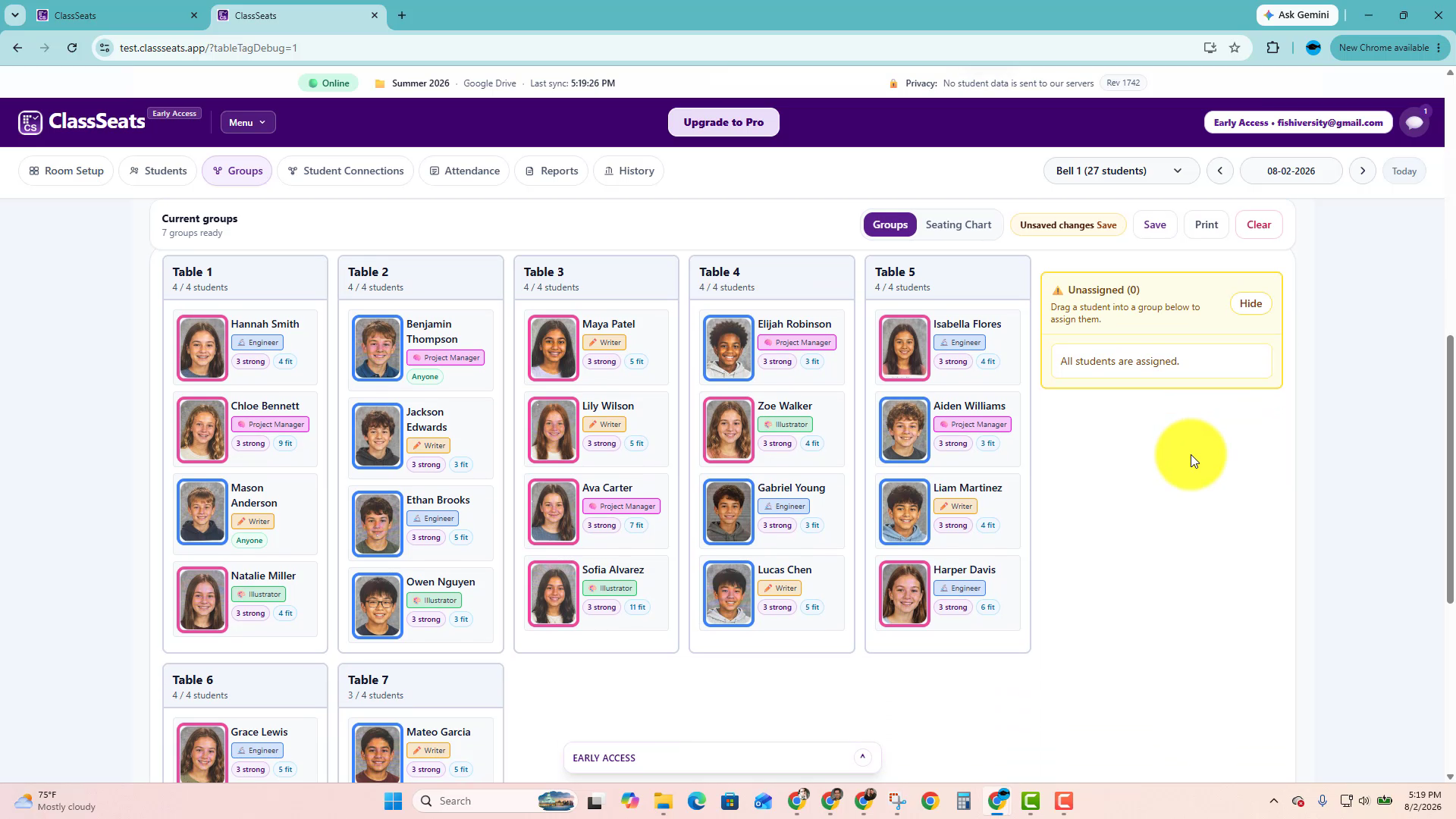Show hidden system tray icons
1456x819 pixels.
tap(1274, 801)
